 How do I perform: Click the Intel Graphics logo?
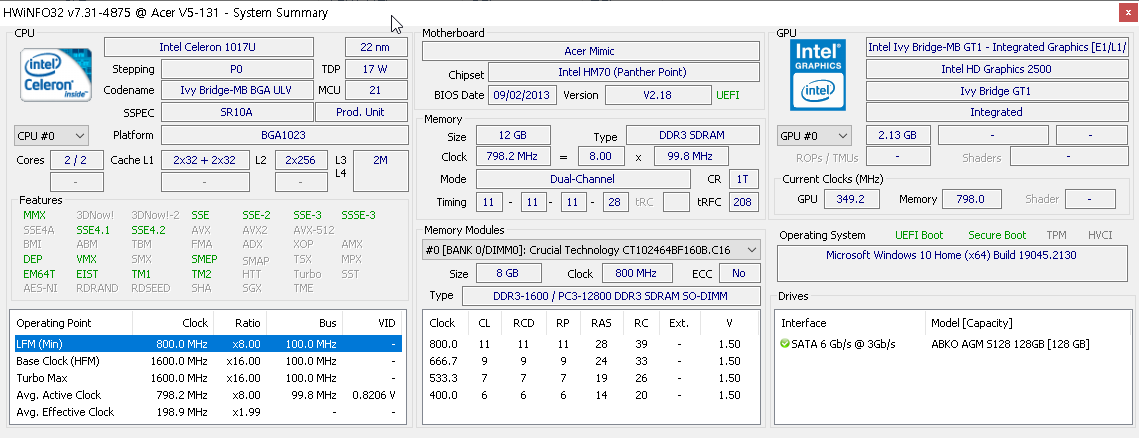point(819,73)
